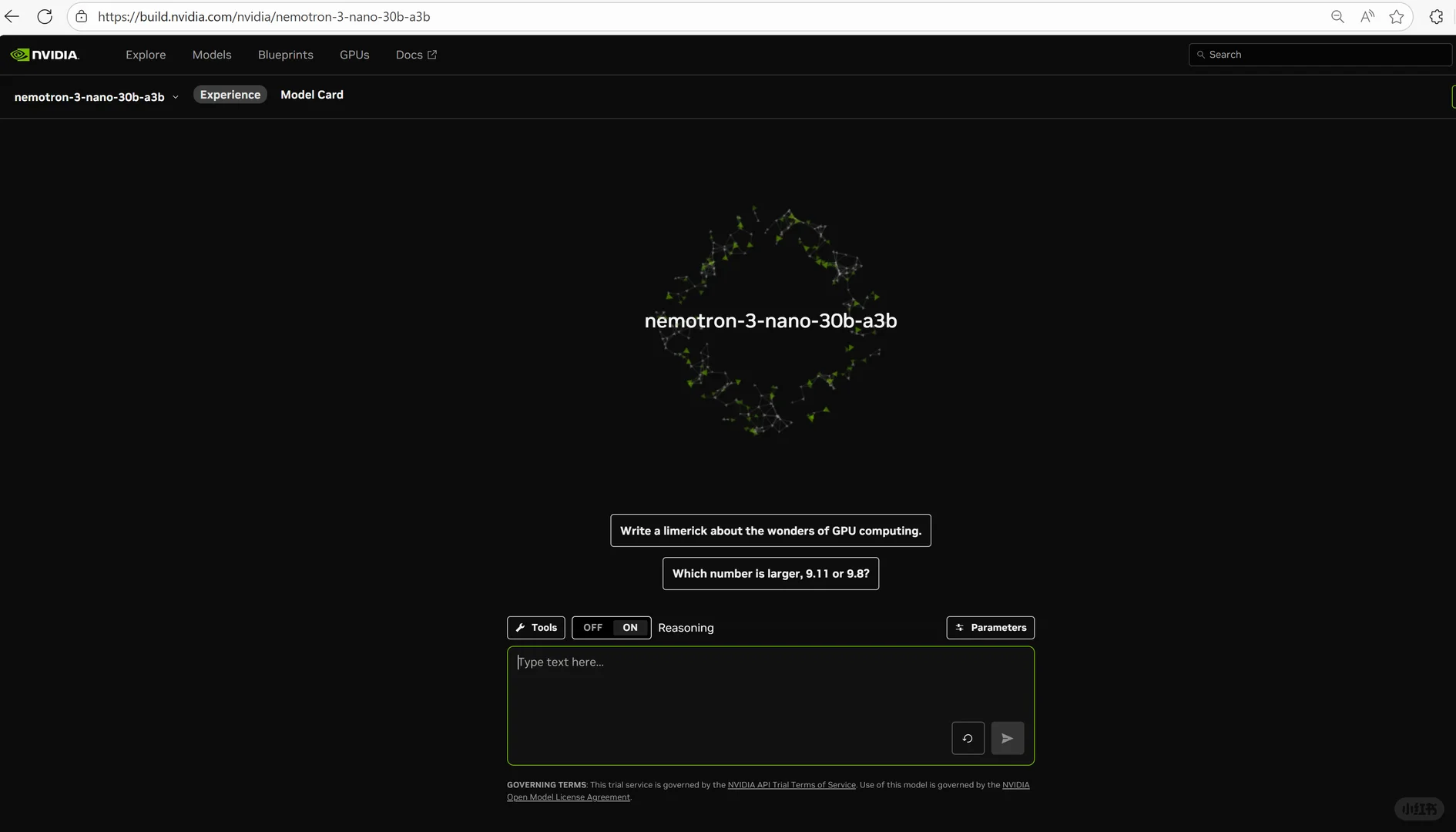Click the reset conversation icon

point(968,737)
